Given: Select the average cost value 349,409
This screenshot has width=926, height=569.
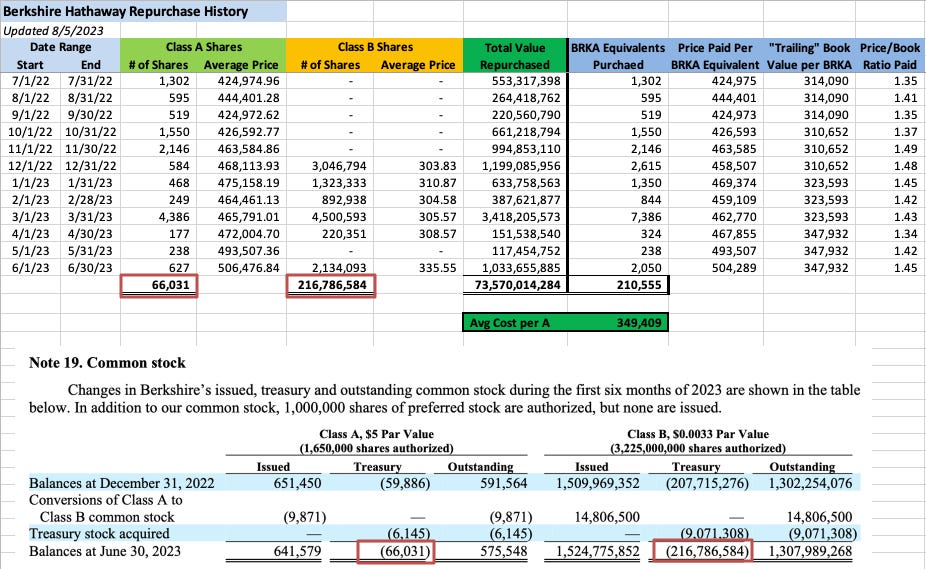Looking at the screenshot, I should coord(638,323).
